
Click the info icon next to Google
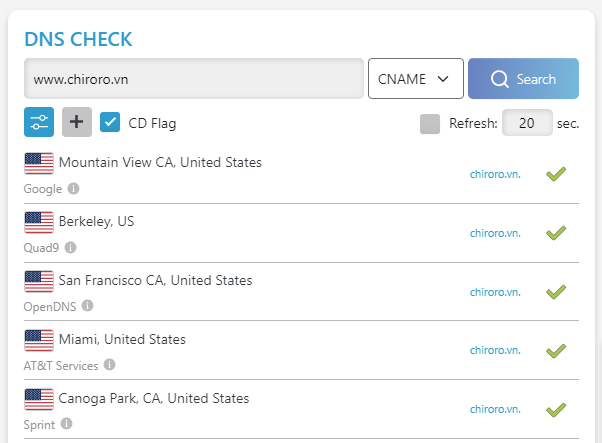(x=74, y=188)
